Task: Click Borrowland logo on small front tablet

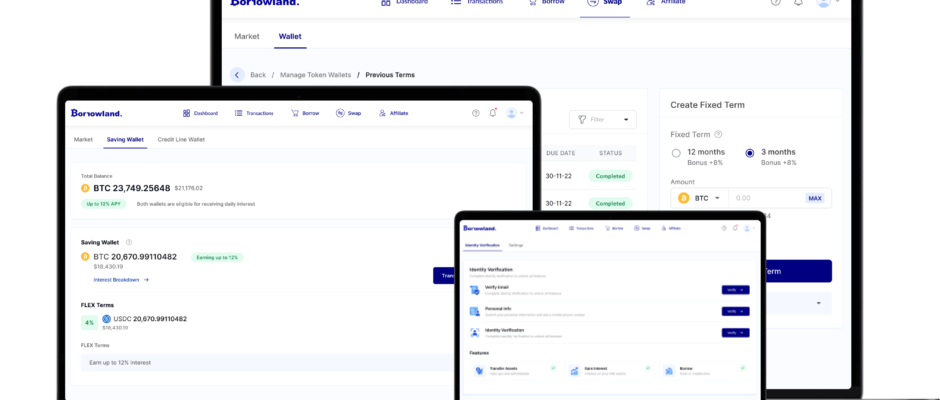Action: tap(480, 228)
